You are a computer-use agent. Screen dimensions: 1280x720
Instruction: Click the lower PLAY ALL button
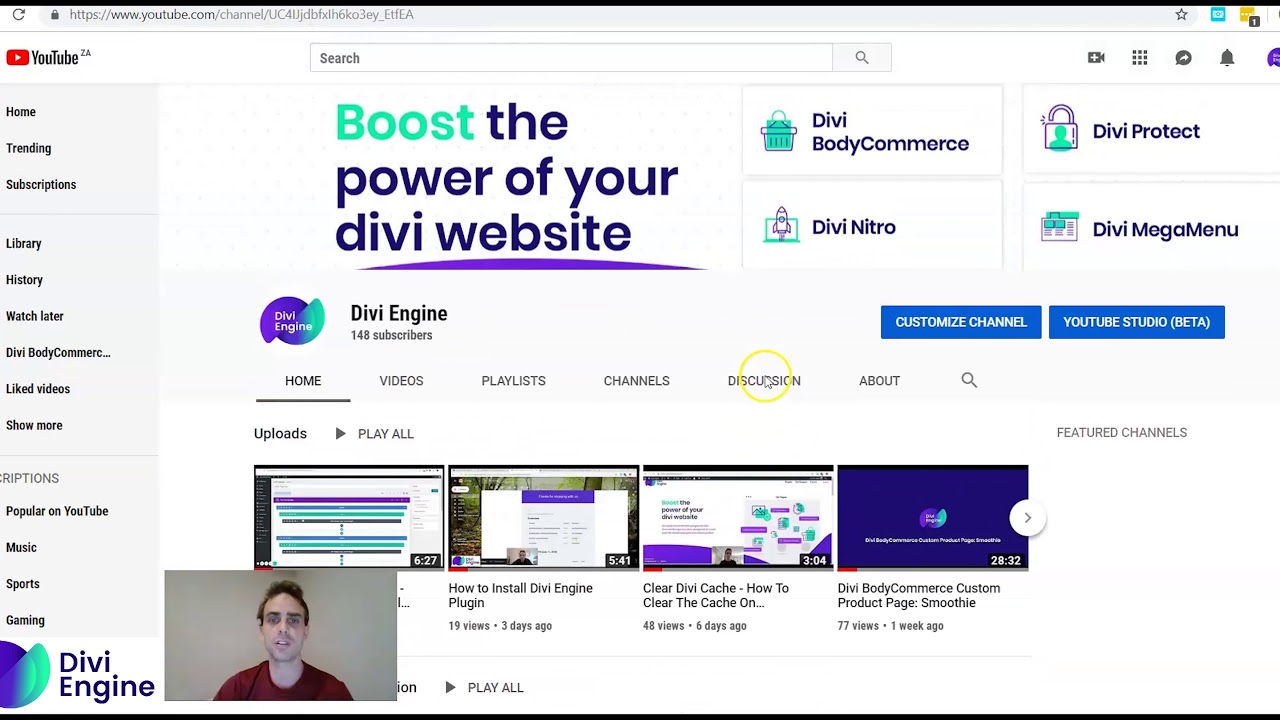(x=483, y=688)
